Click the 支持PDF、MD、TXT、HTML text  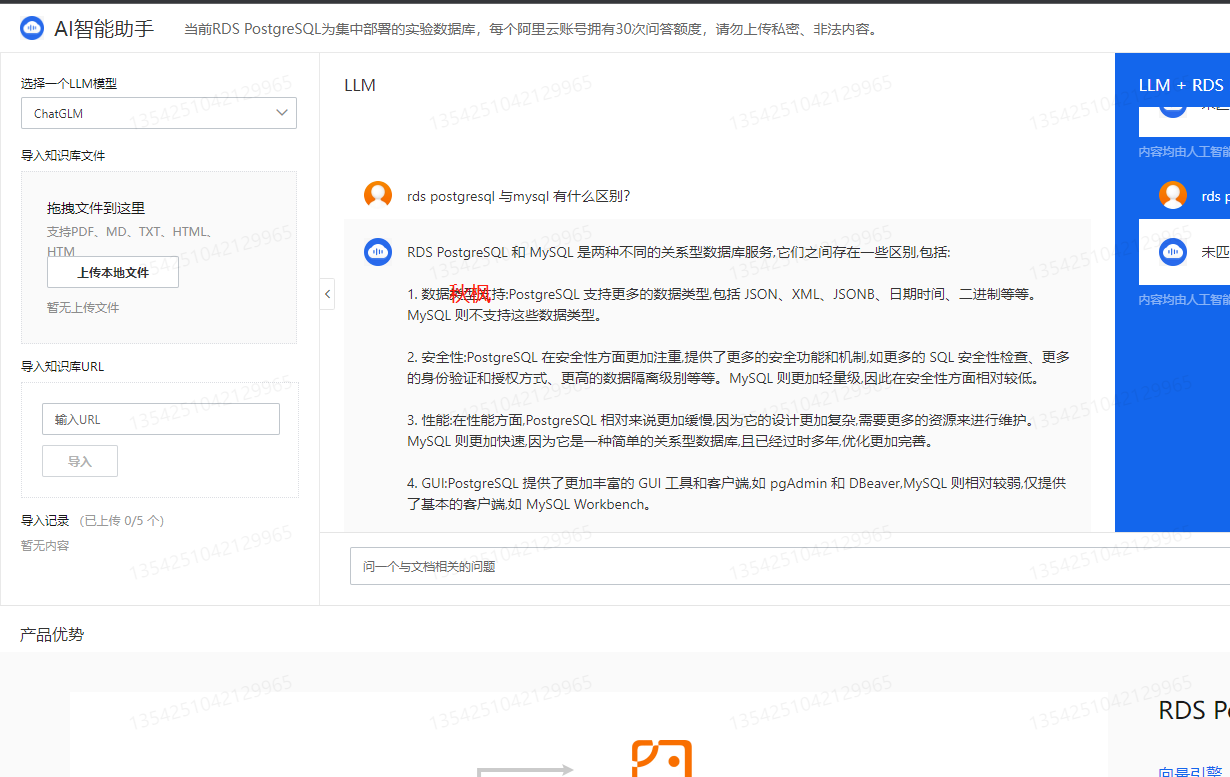[130, 241]
